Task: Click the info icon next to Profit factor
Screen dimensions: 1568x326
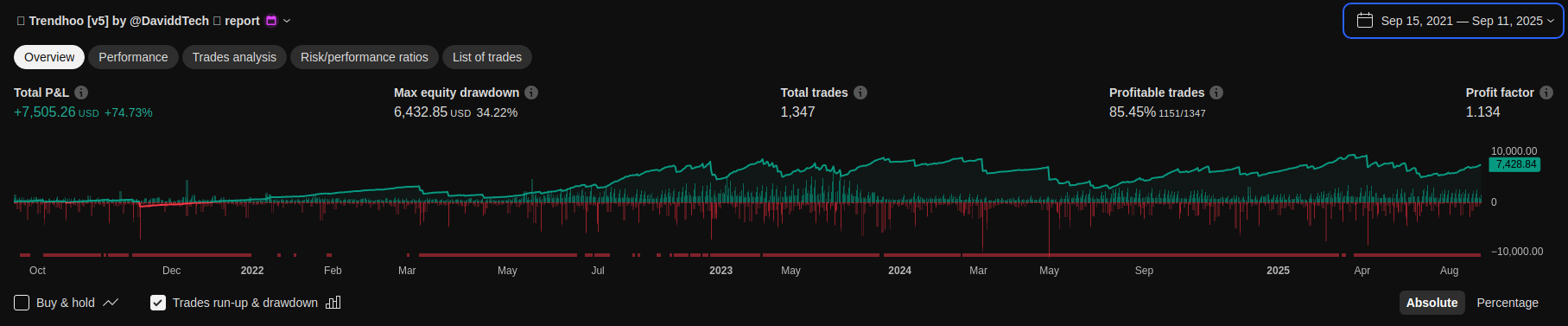Action: click(1546, 93)
